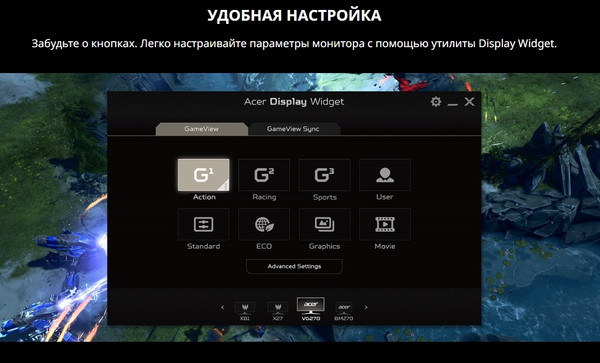The image size is (600, 363).
Task: Select the Graphics mode icon
Action: tap(324, 224)
